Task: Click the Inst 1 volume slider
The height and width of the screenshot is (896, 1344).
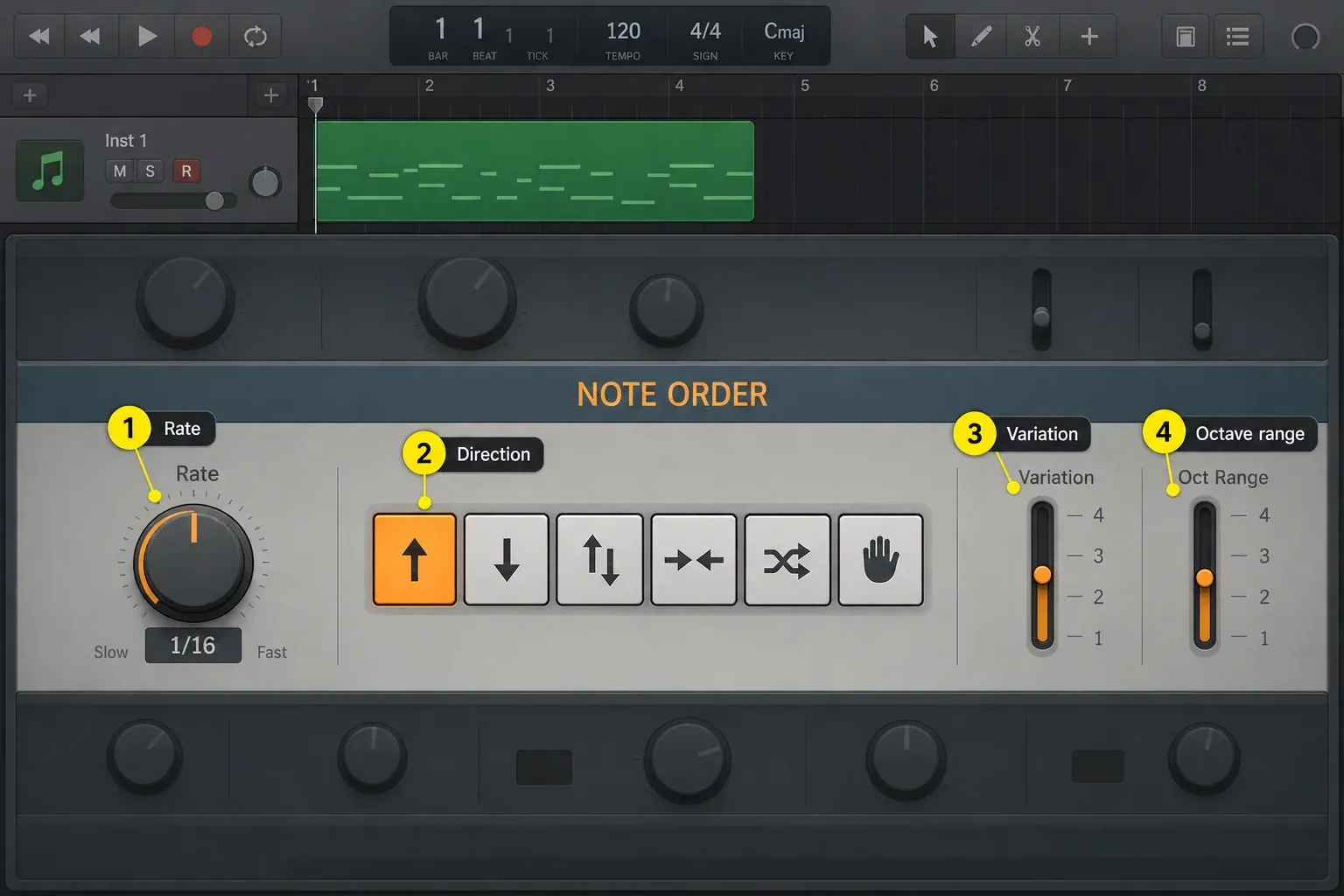Action: [173, 201]
